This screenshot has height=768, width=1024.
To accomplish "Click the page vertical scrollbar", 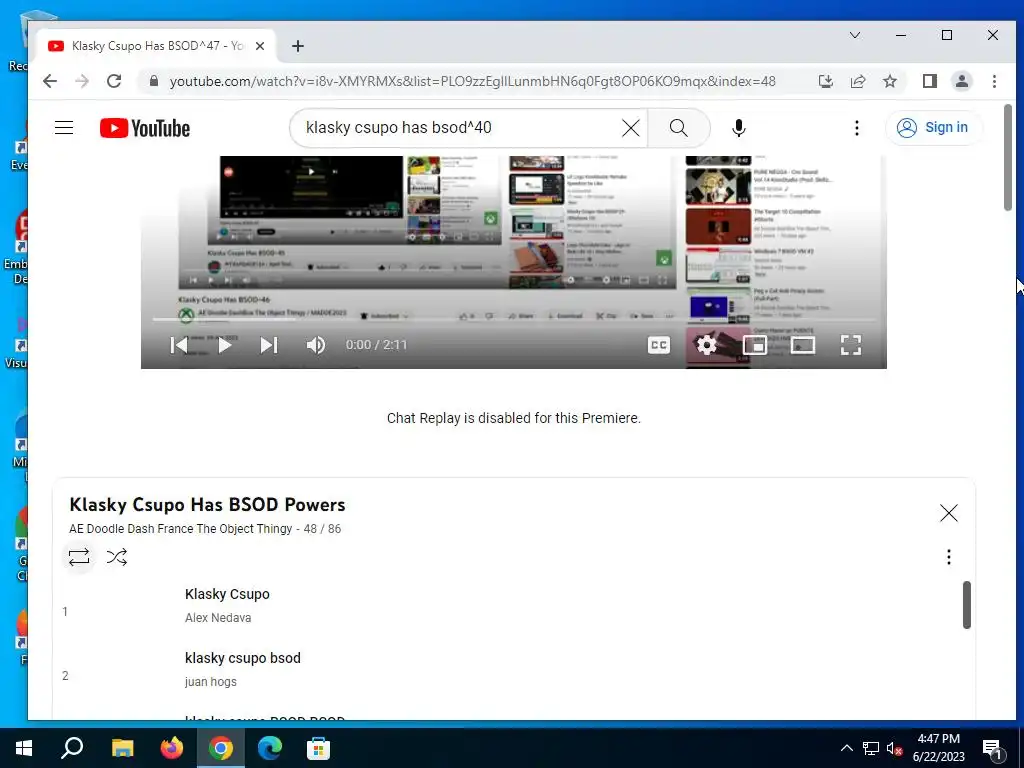I will click(1008, 157).
